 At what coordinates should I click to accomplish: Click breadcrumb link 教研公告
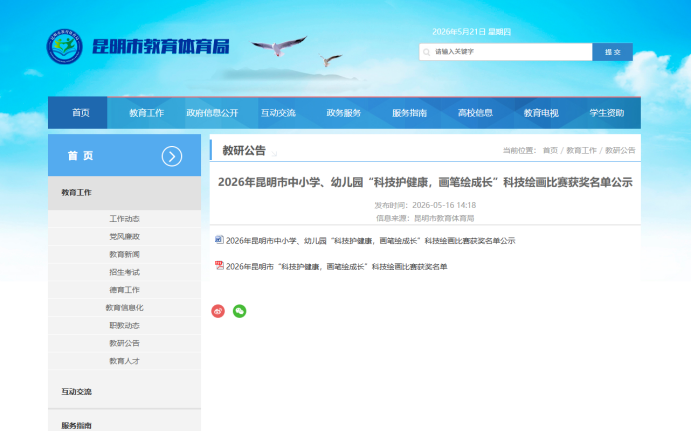[x=620, y=151]
